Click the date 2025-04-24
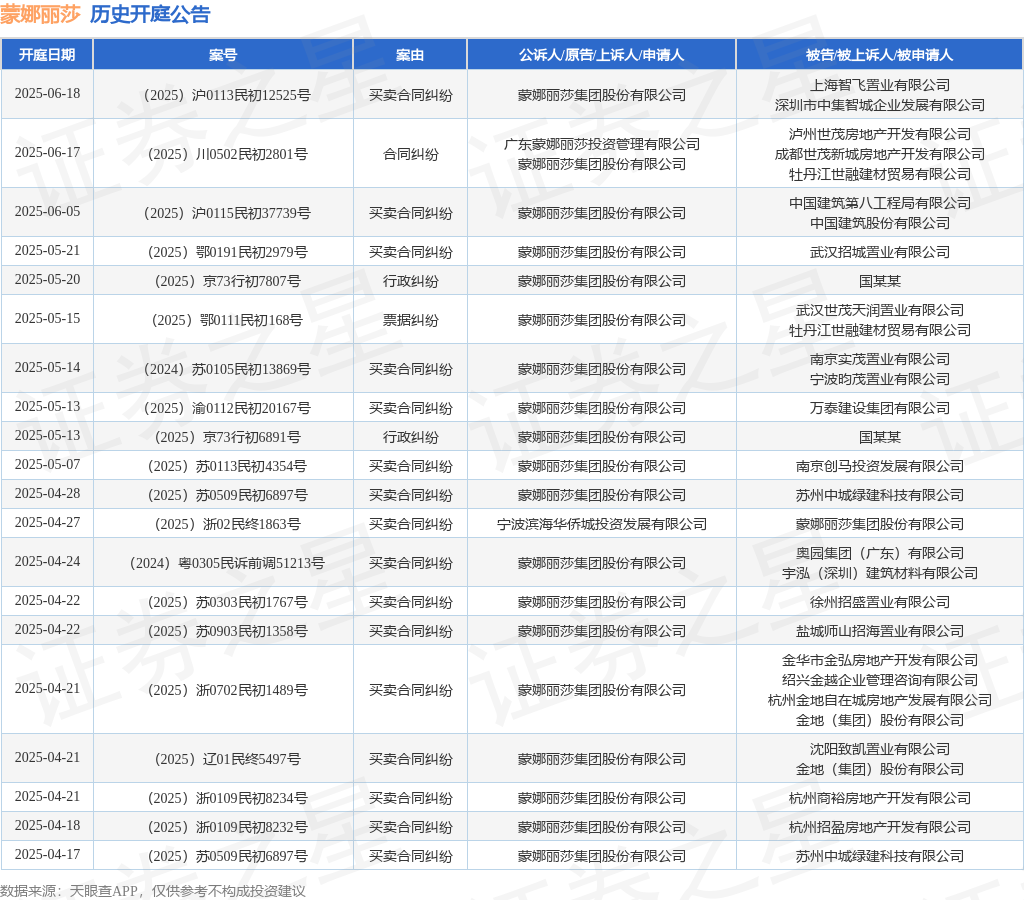The image size is (1024, 900). point(47,561)
